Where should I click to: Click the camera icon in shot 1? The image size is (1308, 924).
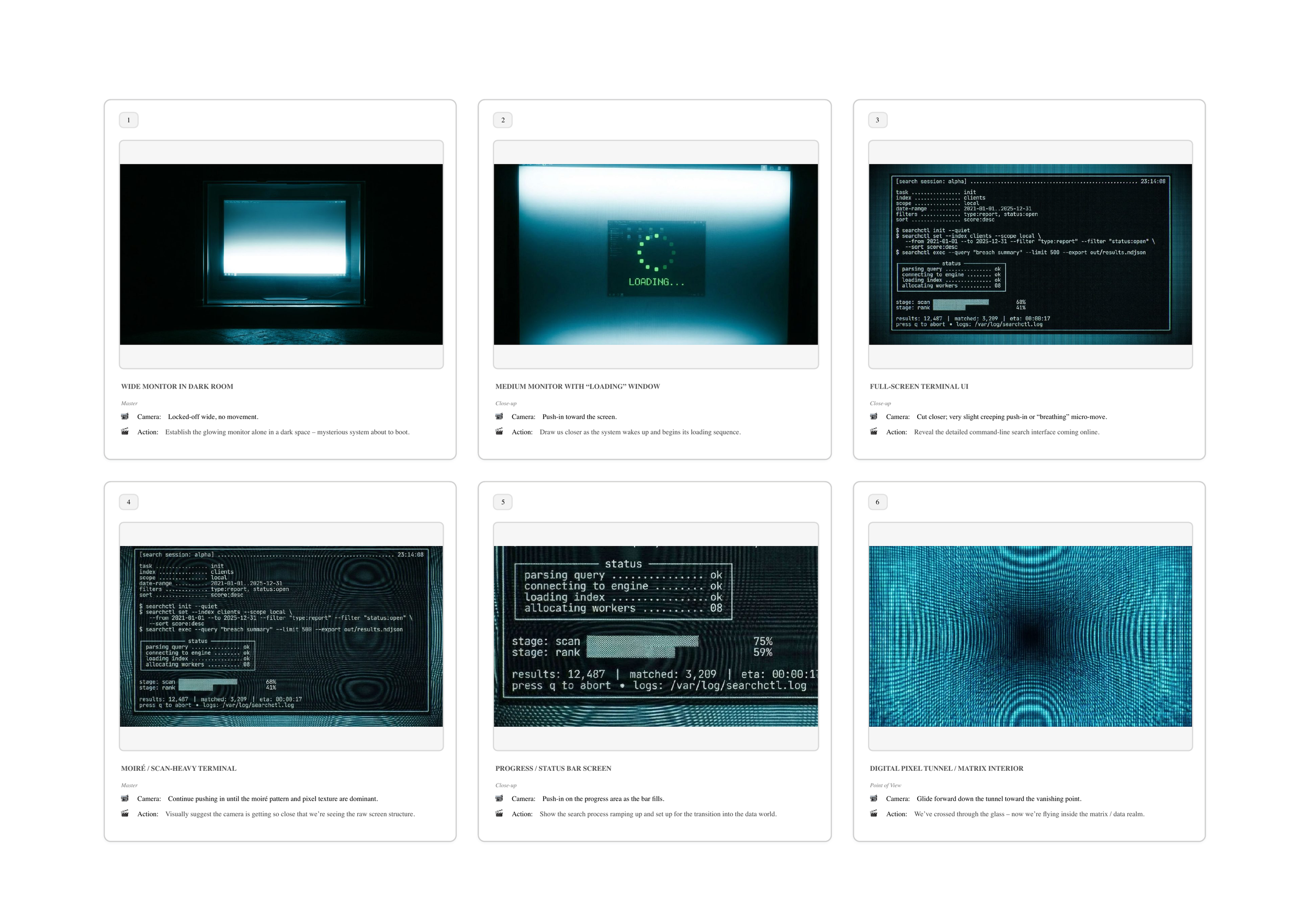(125, 416)
